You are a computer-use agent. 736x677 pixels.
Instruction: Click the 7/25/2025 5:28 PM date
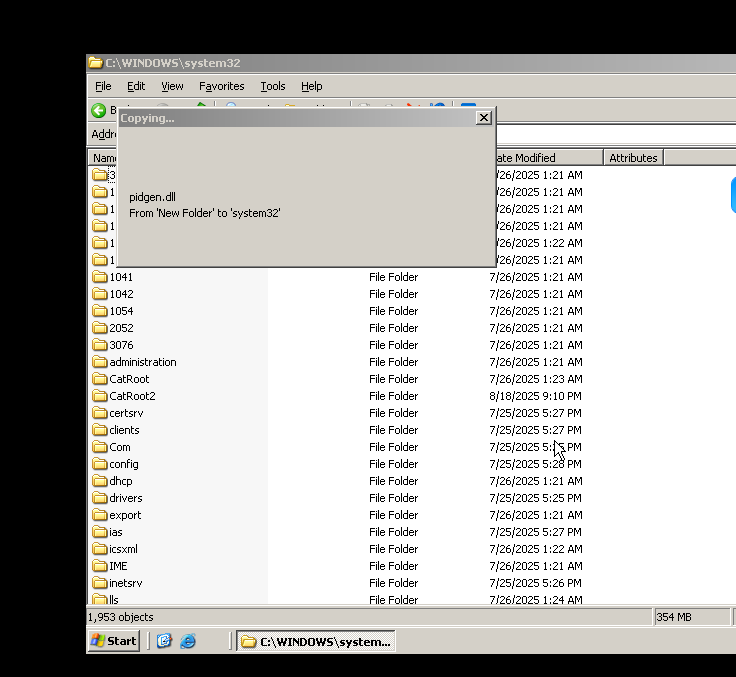pos(535,464)
